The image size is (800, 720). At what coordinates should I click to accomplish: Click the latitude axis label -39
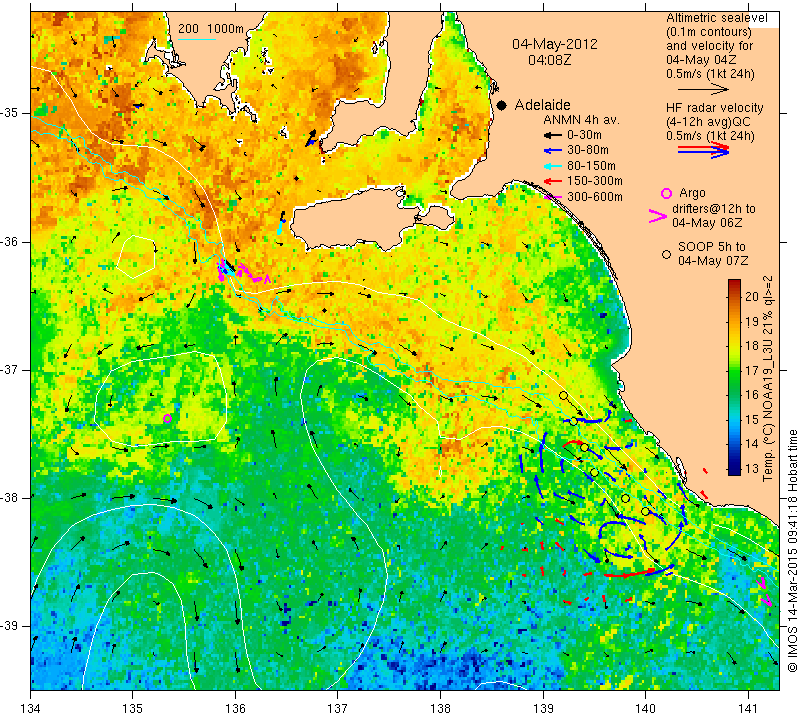pyautogui.click(x=10, y=626)
